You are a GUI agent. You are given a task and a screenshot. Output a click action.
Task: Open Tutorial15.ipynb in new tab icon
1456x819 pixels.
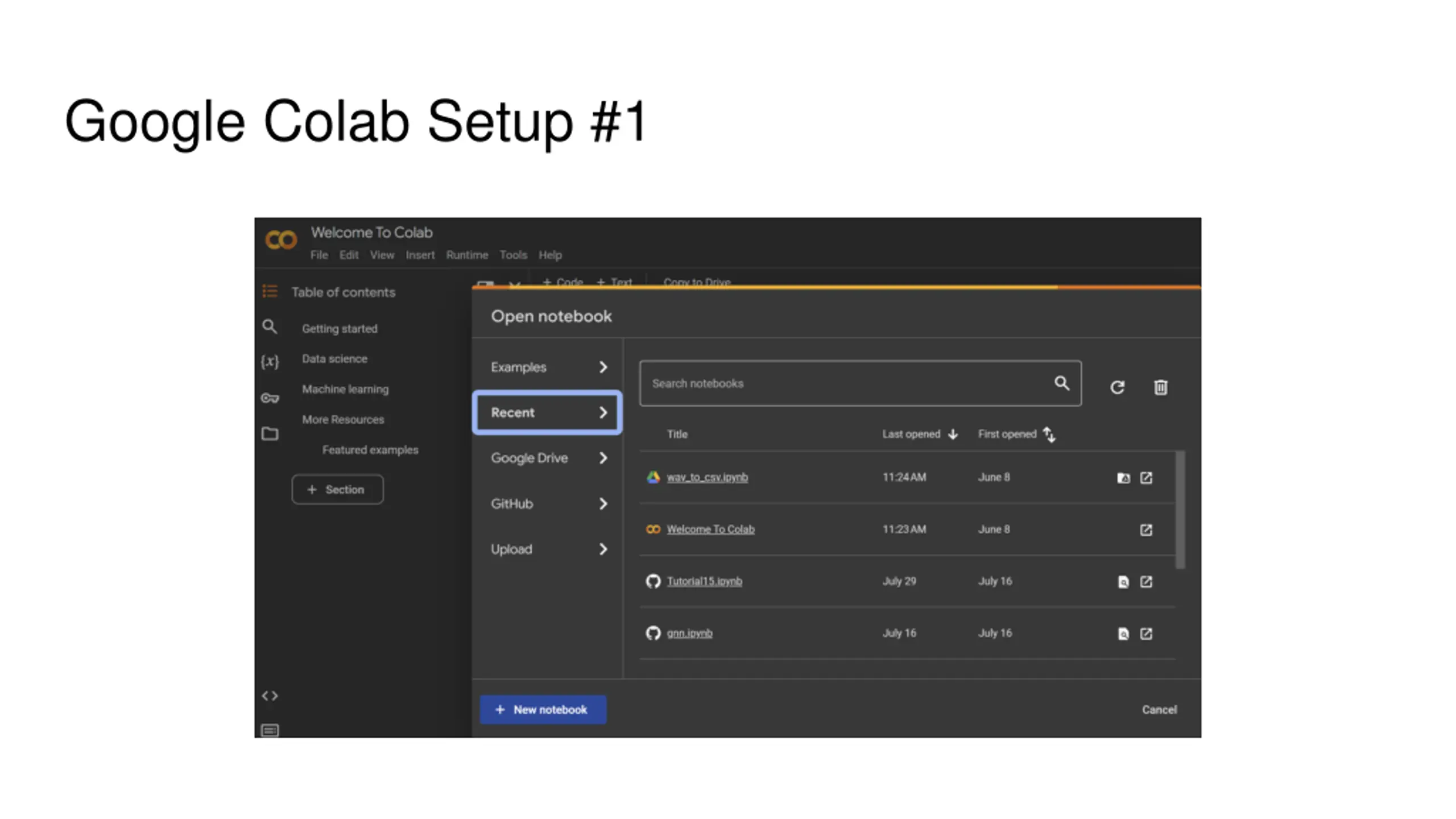coord(1146,582)
